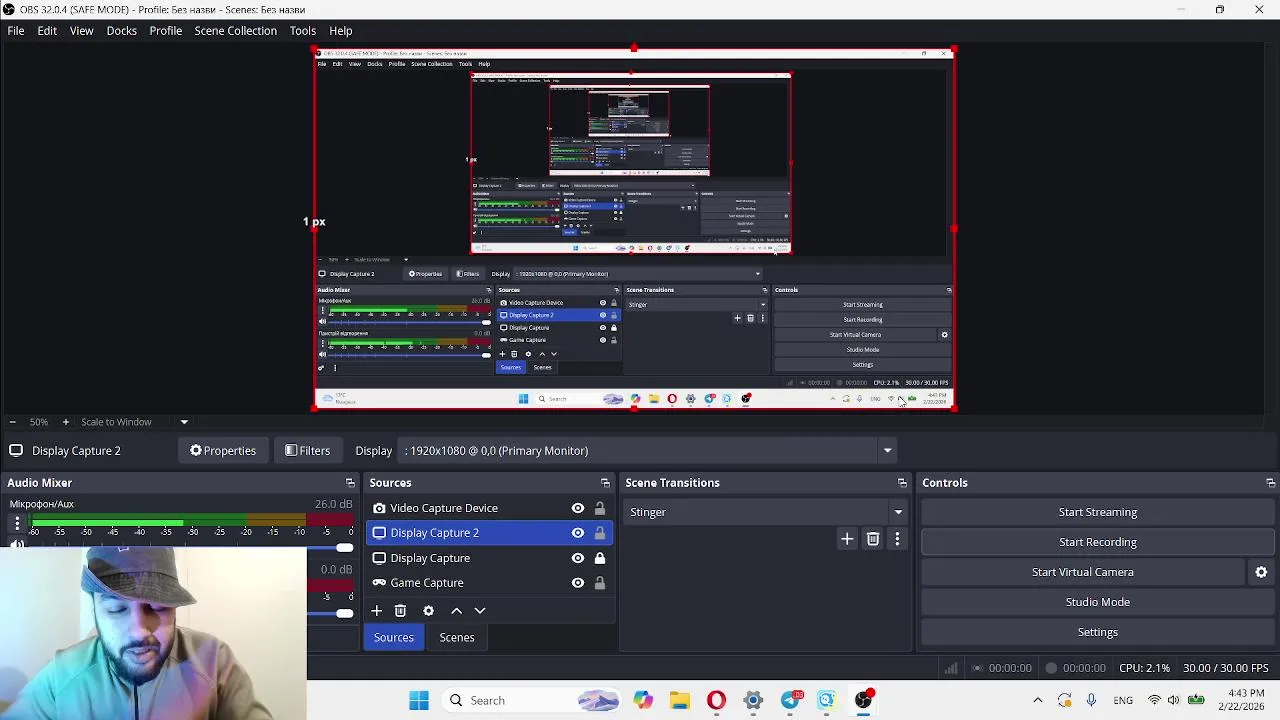Viewport: 1280px width, 720px height.
Task: Select the Video Capture Device source
Action: (x=444, y=508)
